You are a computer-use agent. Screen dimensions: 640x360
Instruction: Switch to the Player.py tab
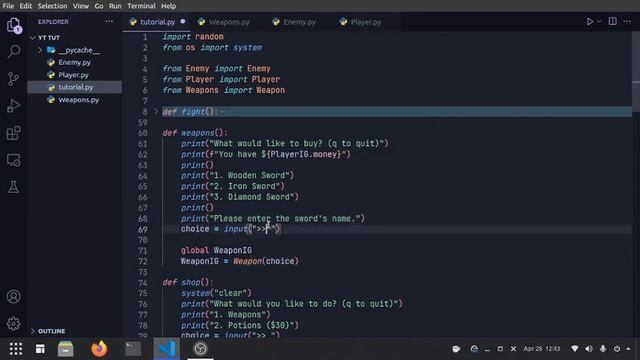[366, 22]
